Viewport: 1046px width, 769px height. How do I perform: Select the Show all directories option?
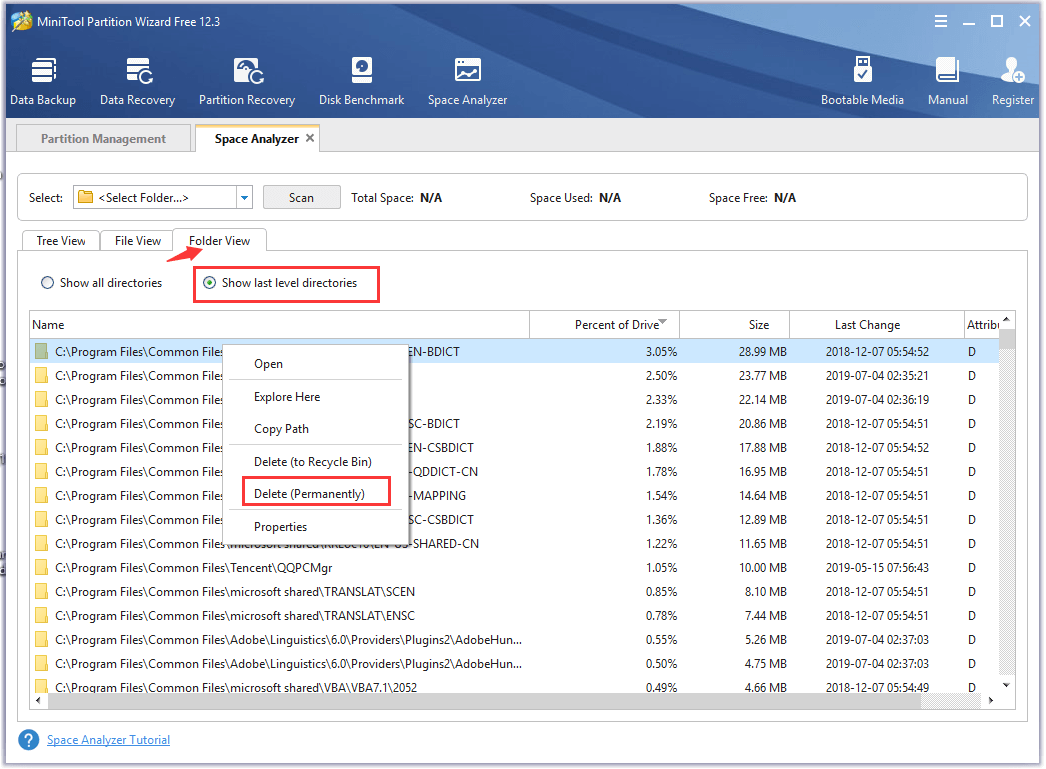[101, 283]
